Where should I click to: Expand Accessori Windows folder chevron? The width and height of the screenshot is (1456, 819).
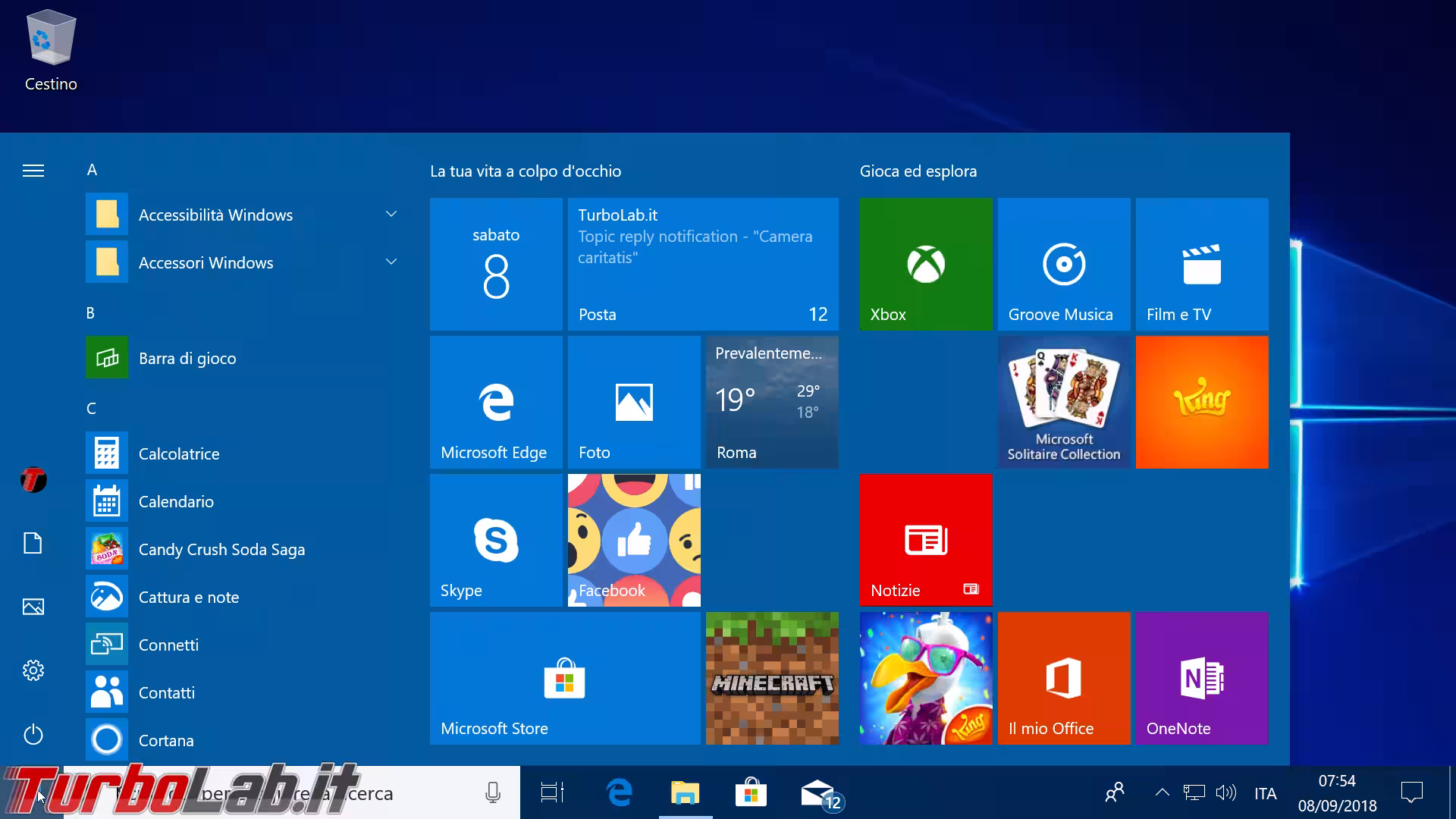[391, 262]
